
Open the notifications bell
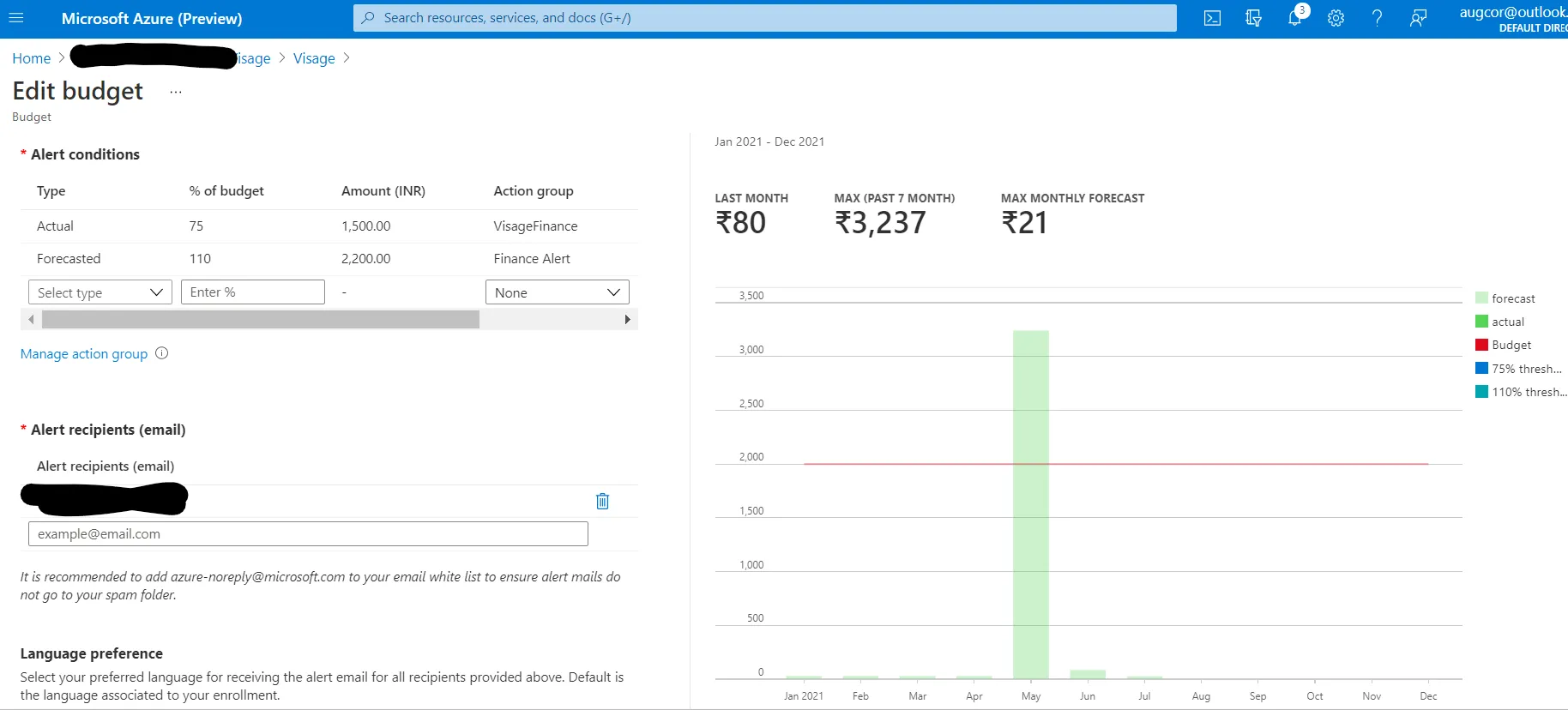pyautogui.click(x=1294, y=18)
